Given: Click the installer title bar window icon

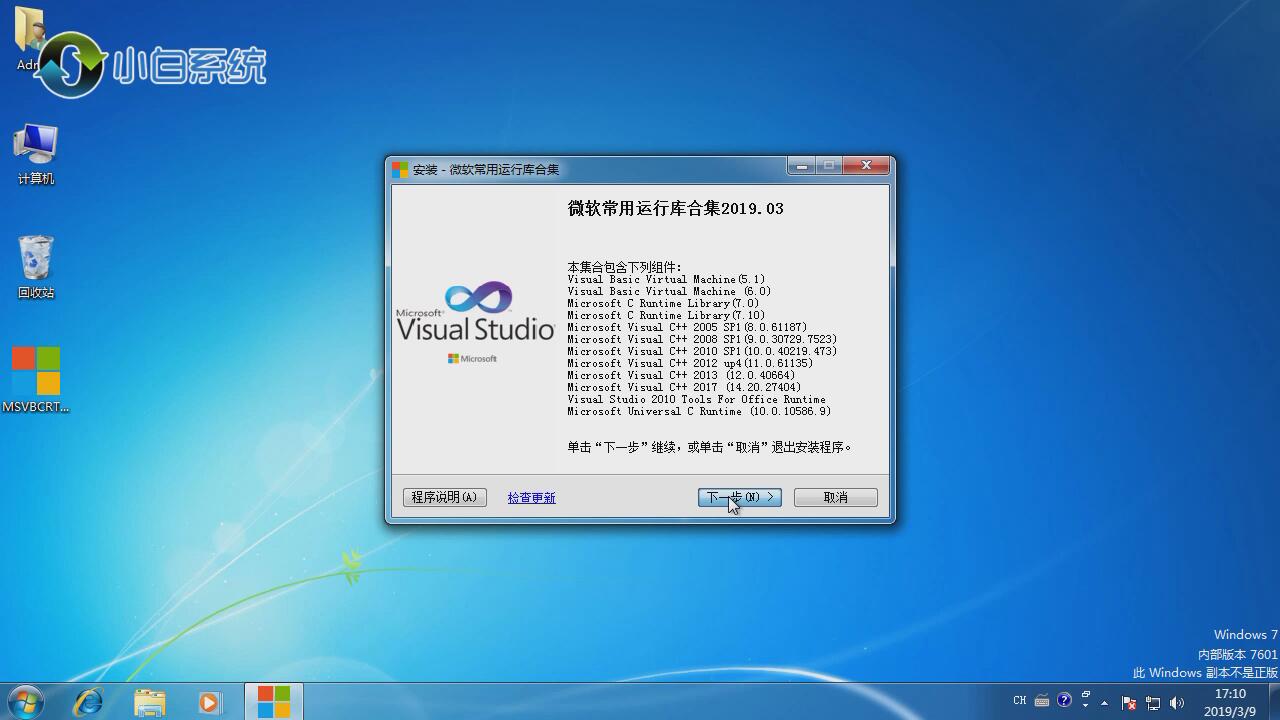Looking at the screenshot, I should point(400,169).
